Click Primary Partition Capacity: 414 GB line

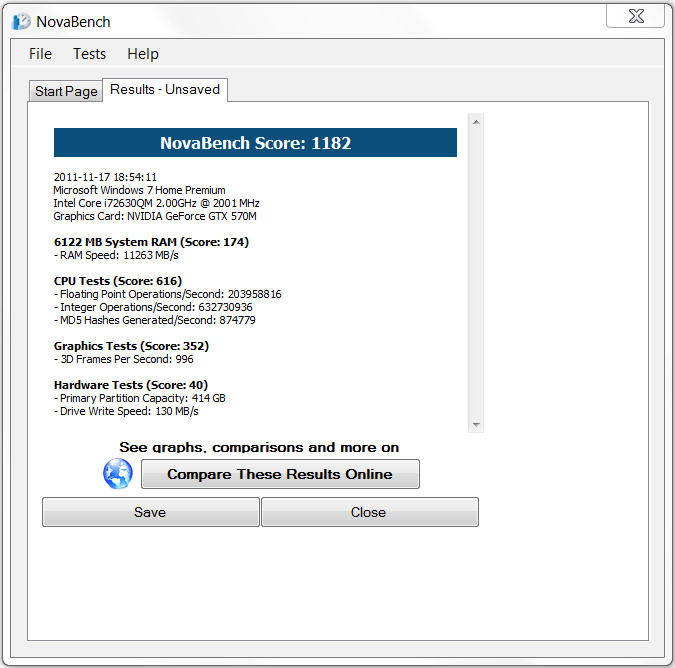click(139, 398)
